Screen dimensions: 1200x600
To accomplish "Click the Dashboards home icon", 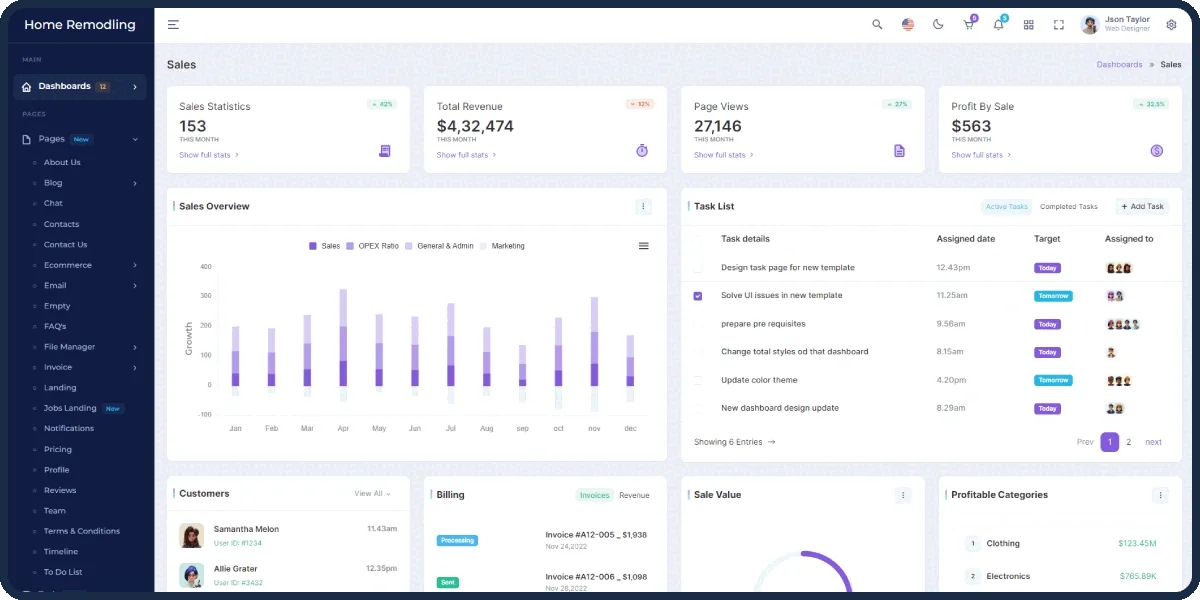I will point(26,87).
